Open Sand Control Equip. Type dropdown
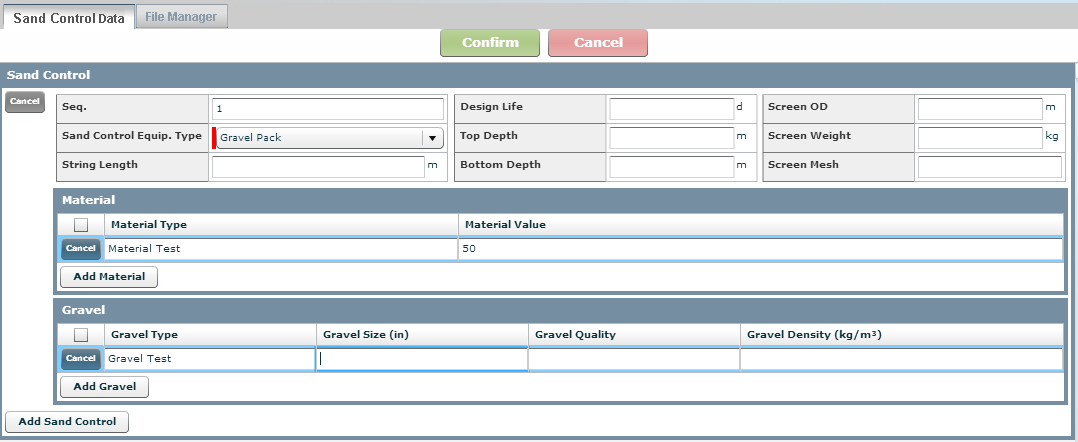 click(432, 138)
